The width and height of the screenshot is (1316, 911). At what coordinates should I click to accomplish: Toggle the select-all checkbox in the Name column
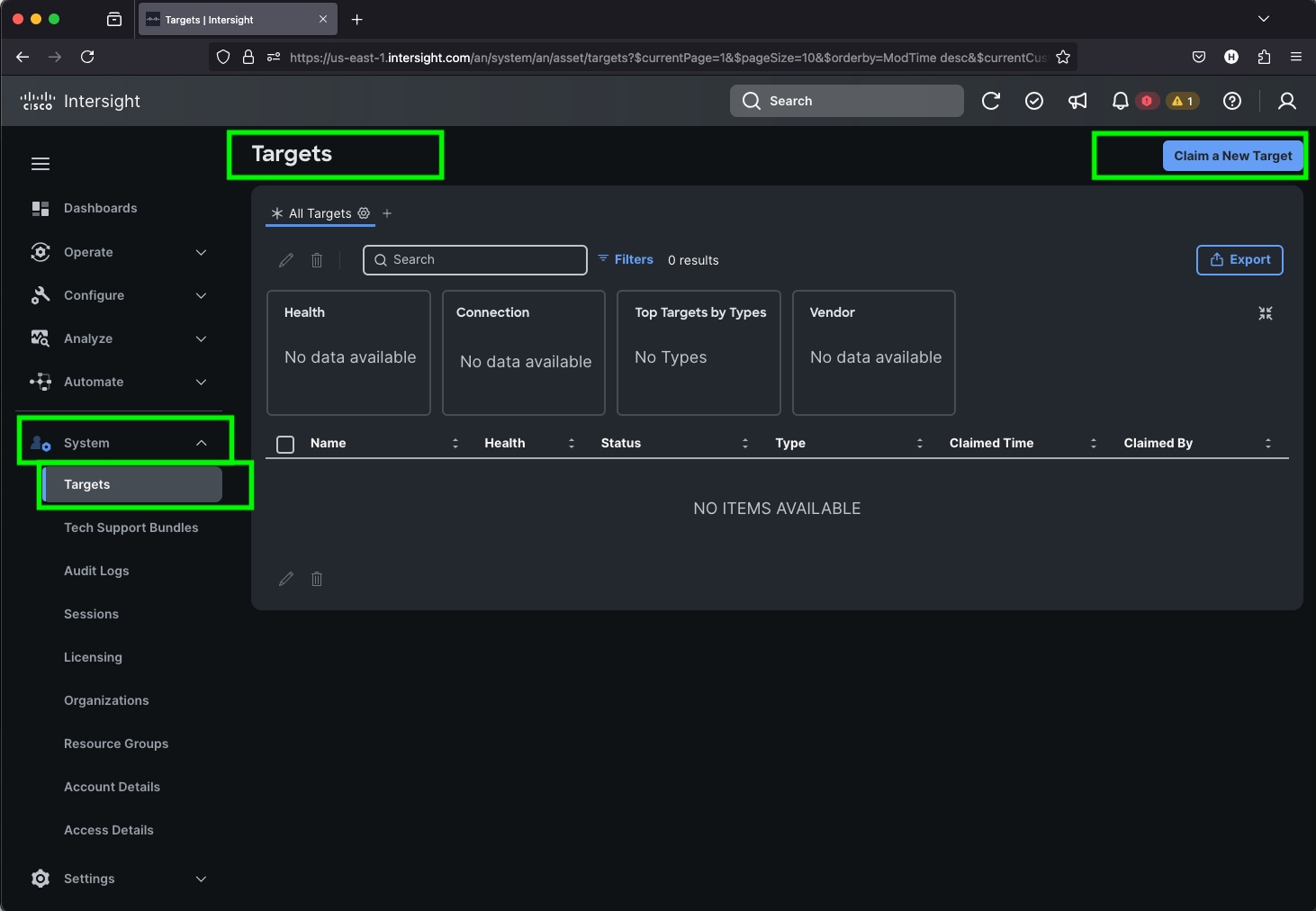(284, 444)
